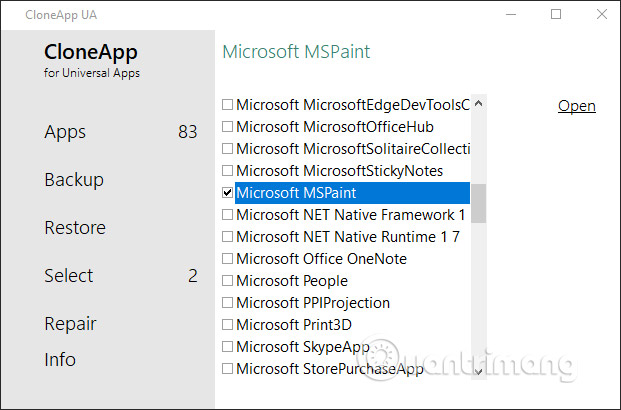The image size is (621, 410).
Task: Click the app list scroll down arrow
Action: [478, 371]
